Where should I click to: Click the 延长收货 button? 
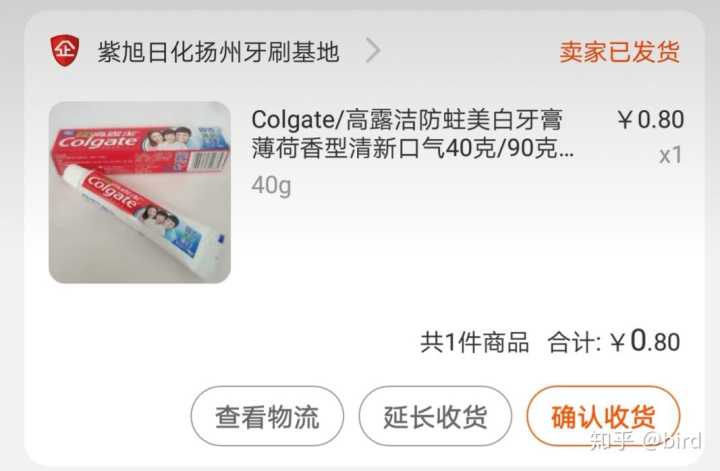click(x=435, y=416)
